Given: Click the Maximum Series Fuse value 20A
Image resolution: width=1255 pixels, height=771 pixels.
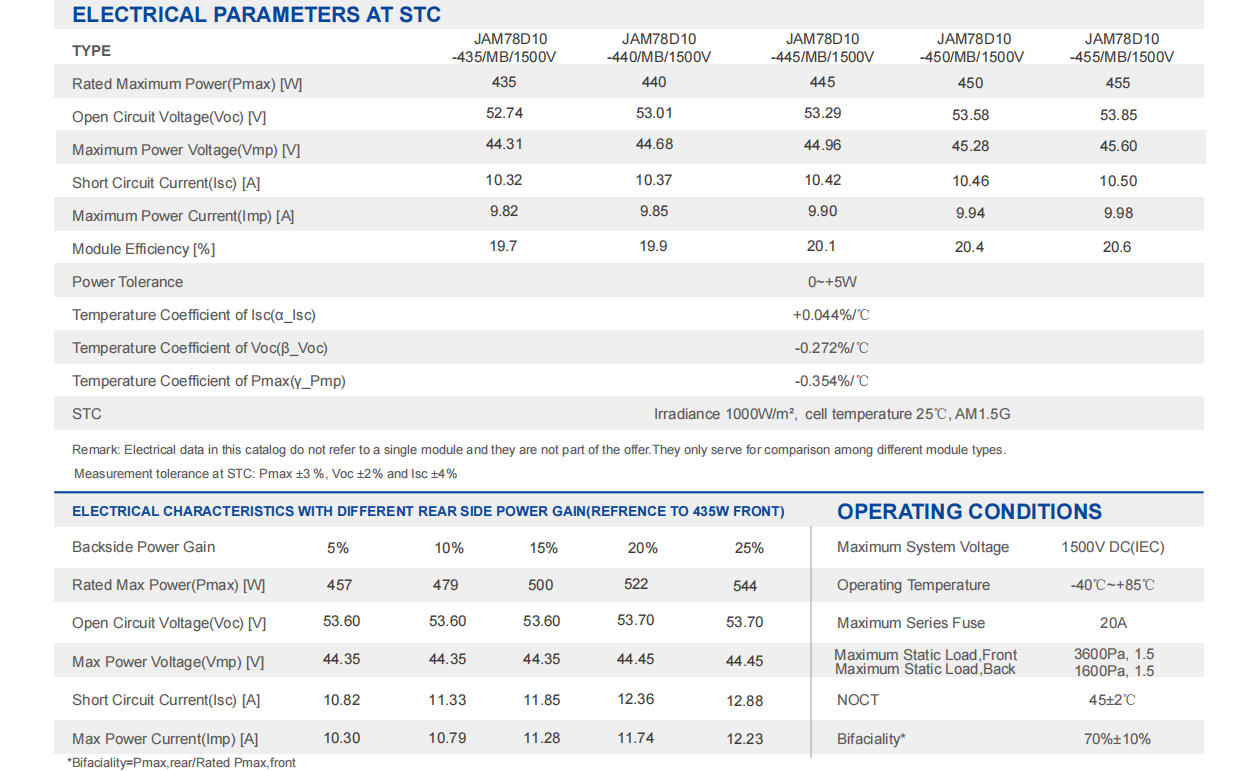Looking at the screenshot, I should click(1113, 623).
